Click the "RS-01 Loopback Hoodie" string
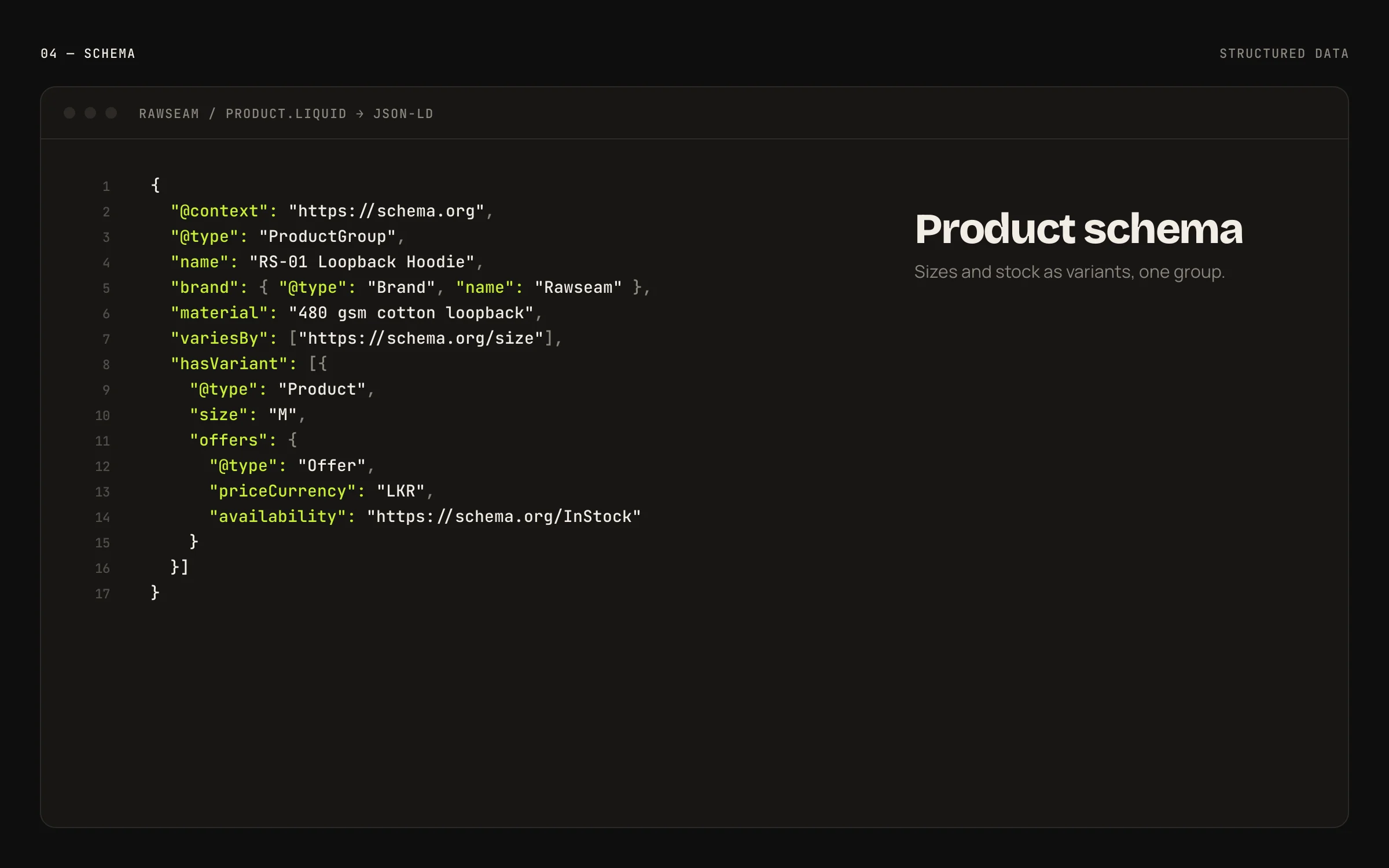 pos(362,262)
